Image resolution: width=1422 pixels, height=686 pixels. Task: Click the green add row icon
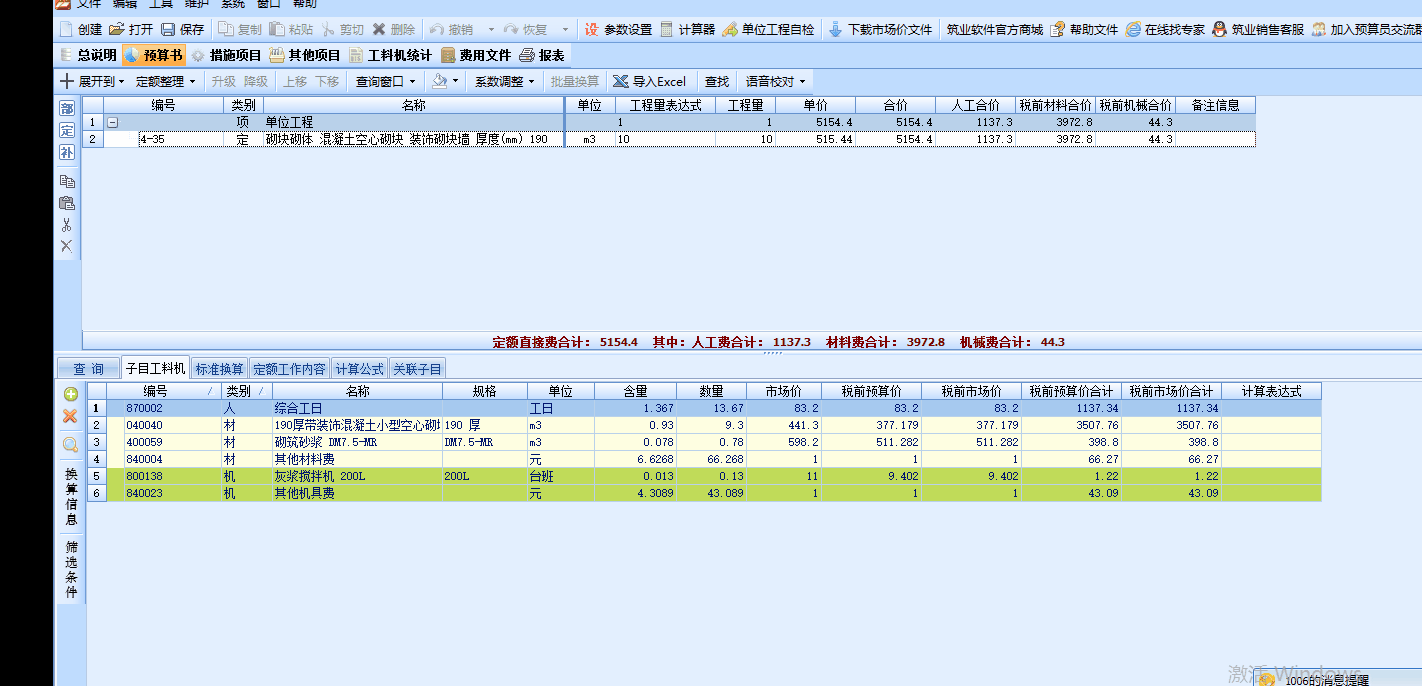70,394
